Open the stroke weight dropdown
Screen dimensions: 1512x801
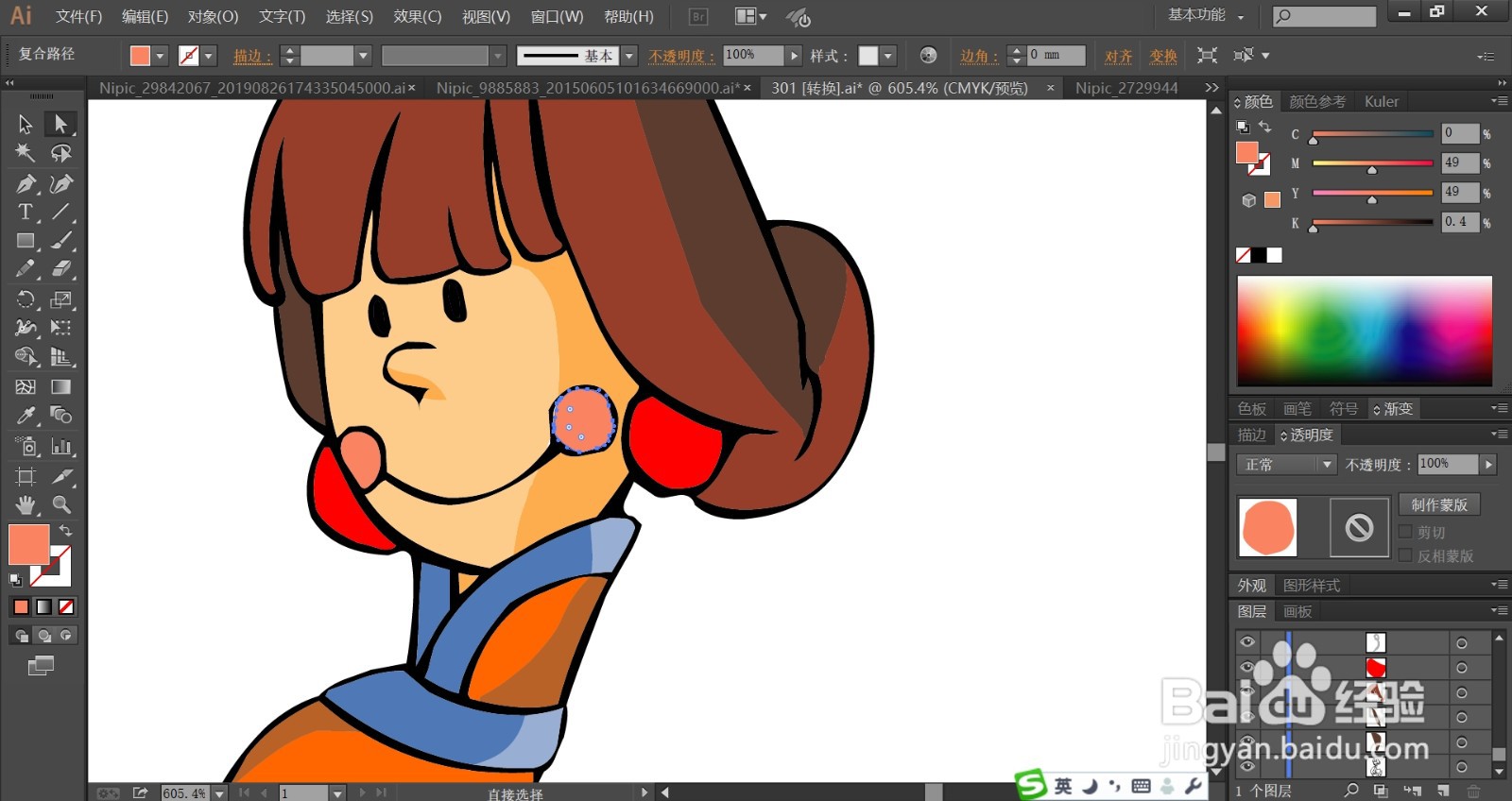[x=363, y=56]
